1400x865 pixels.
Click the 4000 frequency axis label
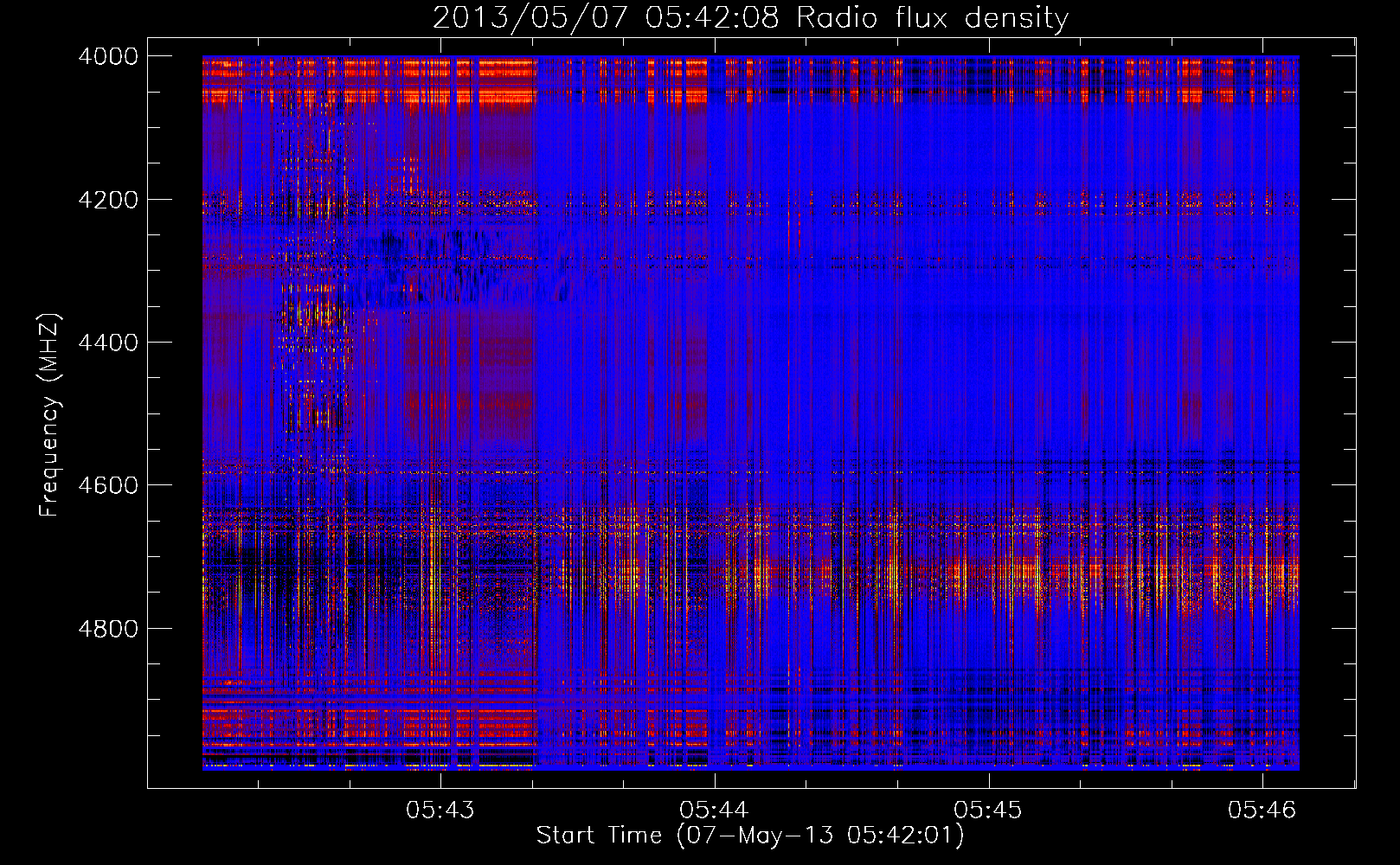pyautogui.click(x=108, y=56)
